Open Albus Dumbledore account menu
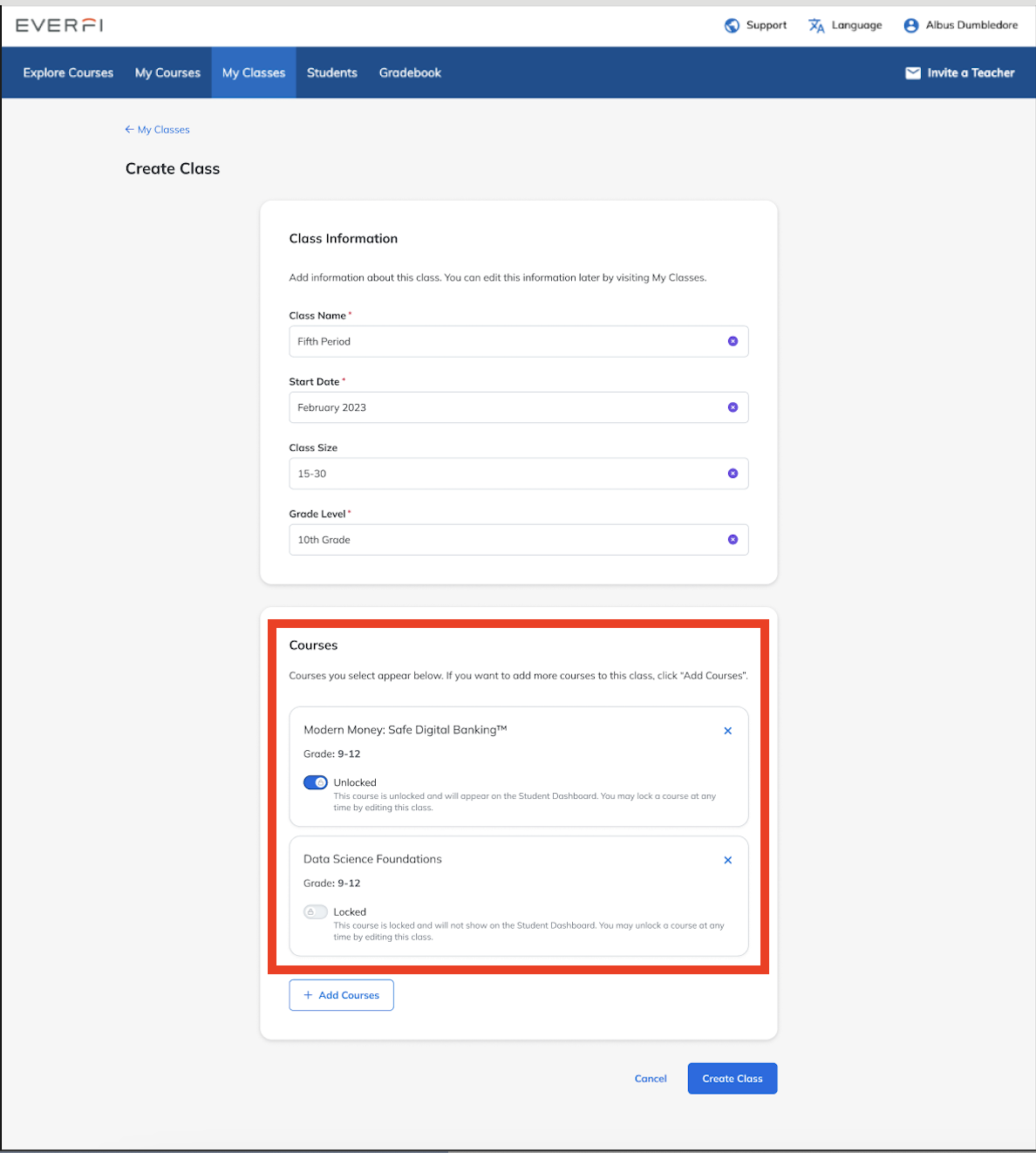 pos(961,25)
